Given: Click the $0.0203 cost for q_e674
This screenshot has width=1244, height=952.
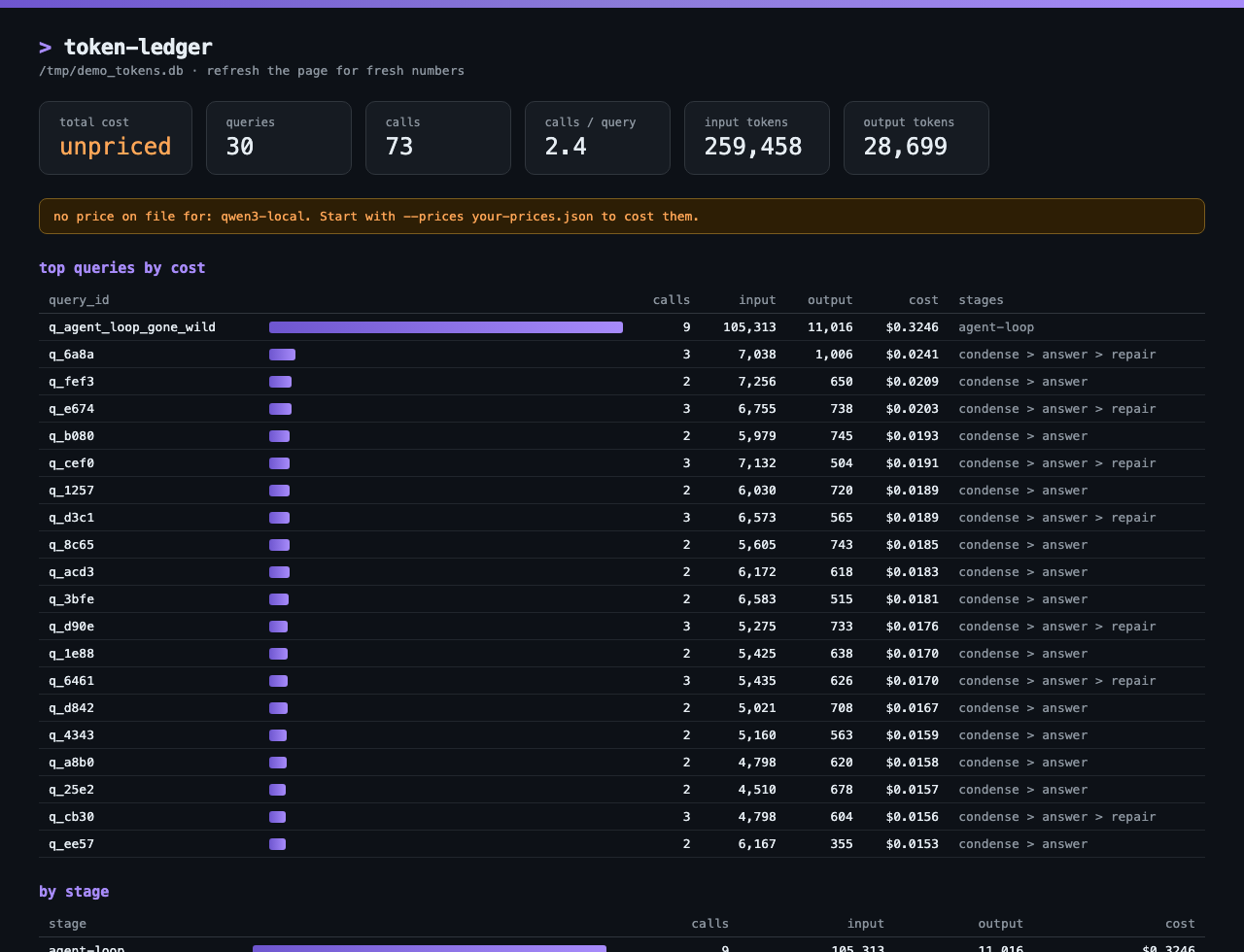Looking at the screenshot, I should pos(913,409).
